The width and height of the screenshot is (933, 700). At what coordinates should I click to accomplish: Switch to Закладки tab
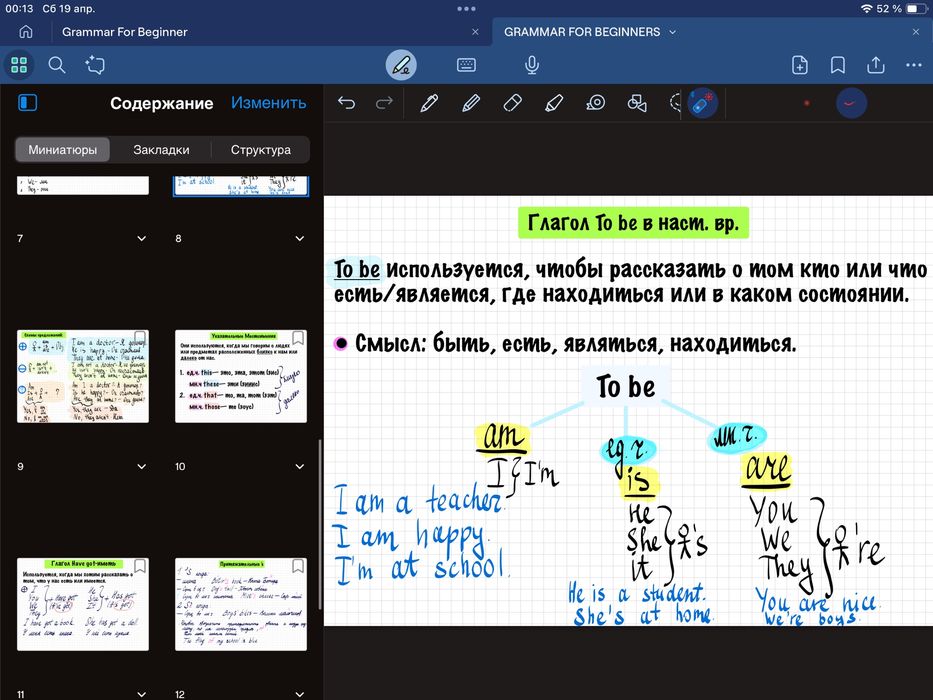(x=161, y=149)
